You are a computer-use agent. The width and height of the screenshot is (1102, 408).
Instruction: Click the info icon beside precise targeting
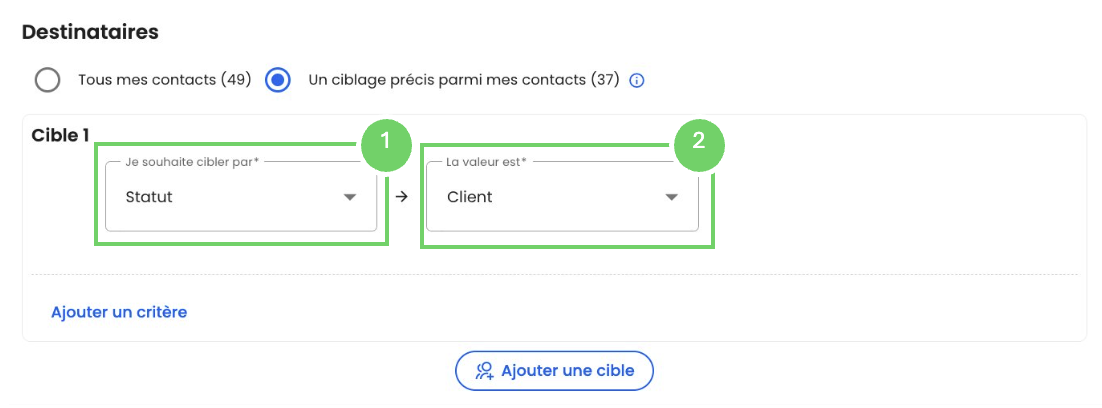click(x=637, y=80)
